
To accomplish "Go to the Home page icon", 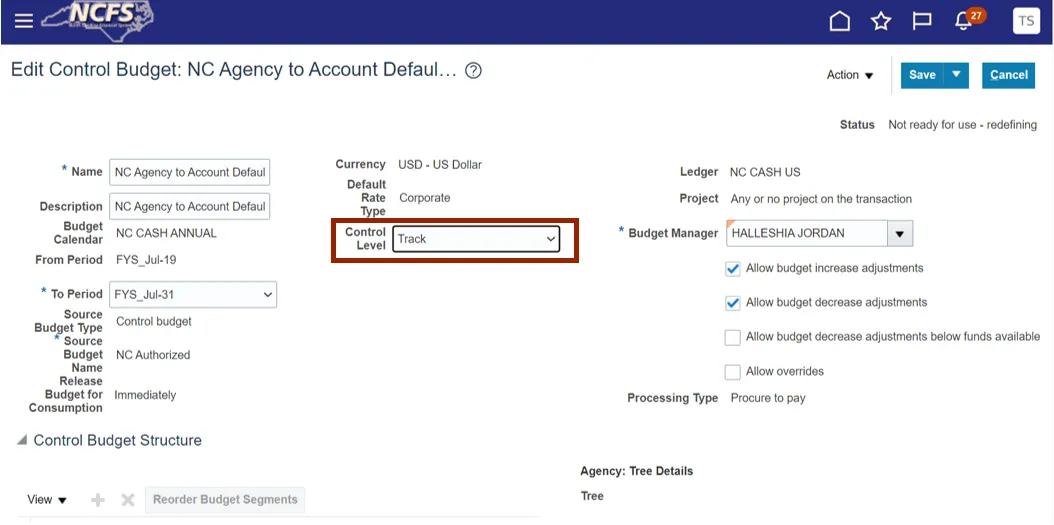I will coord(840,21).
